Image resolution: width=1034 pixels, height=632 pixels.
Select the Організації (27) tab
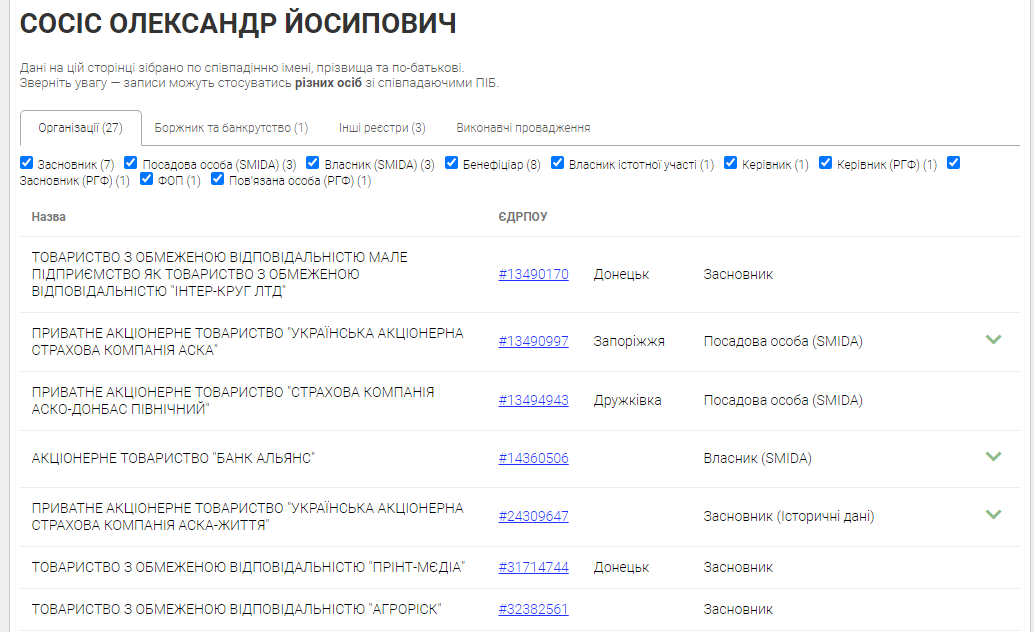(x=80, y=128)
